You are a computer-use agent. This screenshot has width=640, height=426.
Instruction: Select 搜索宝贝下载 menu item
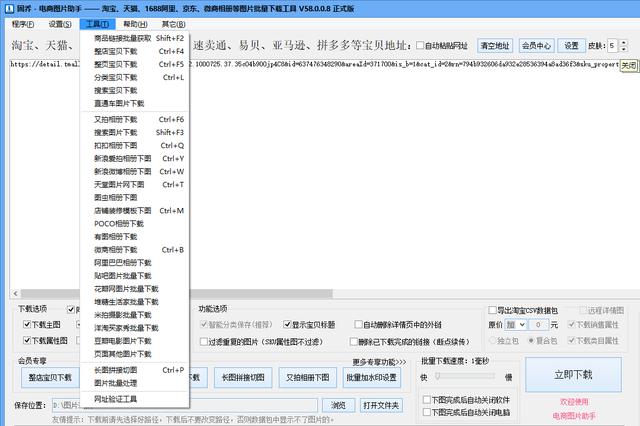point(135,91)
